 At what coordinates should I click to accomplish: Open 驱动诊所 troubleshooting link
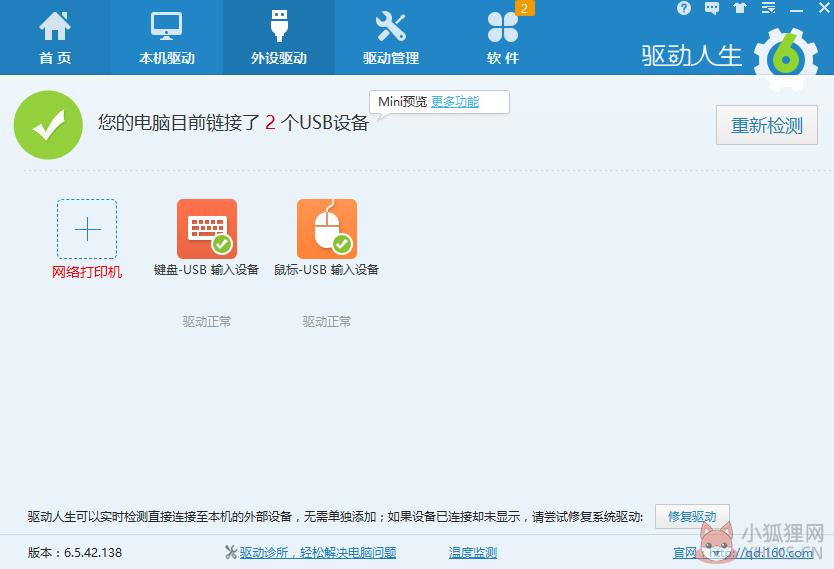point(318,553)
